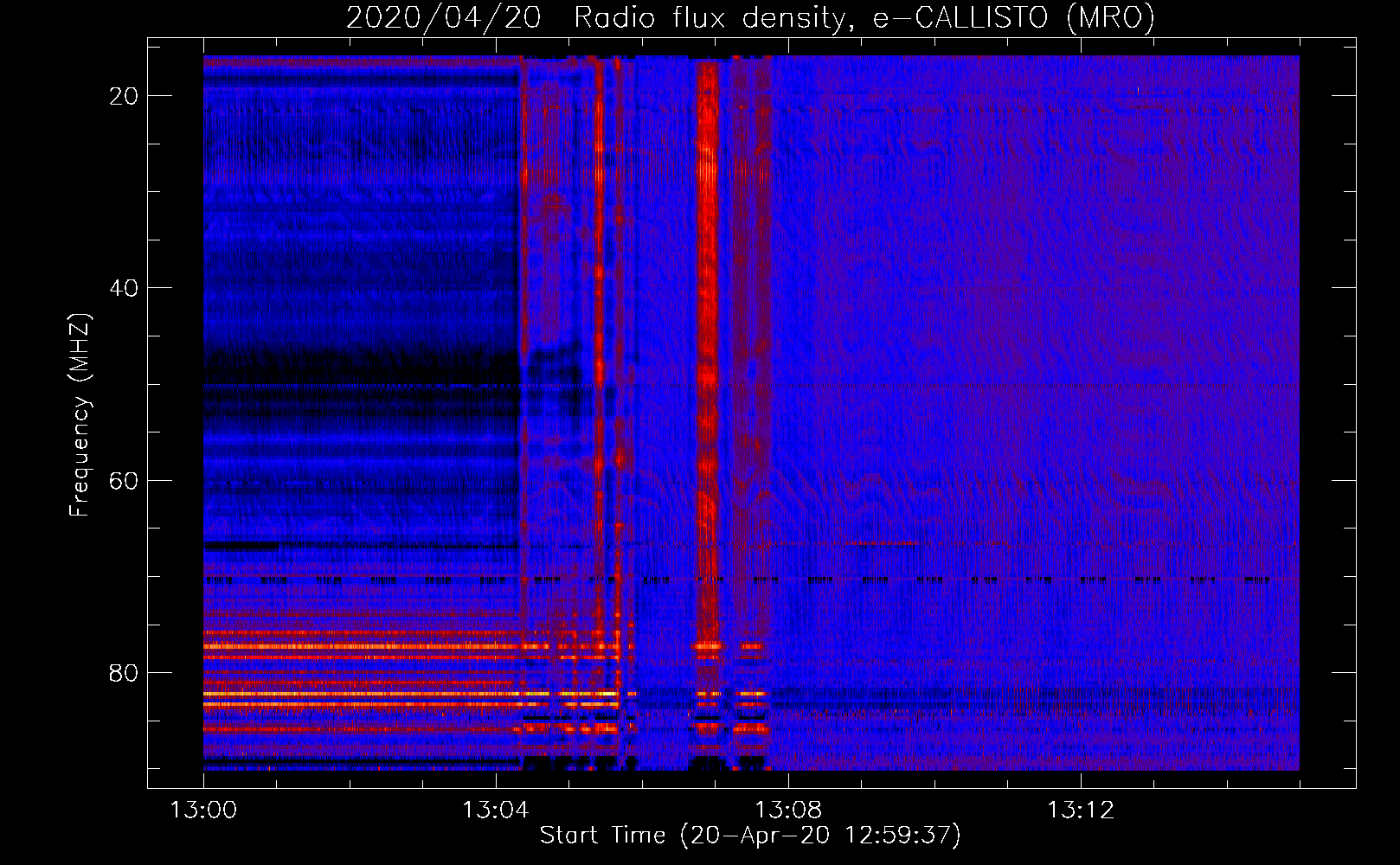The image size is (1400, 865).
Task: Click the '20' frequency tick label
Action: (x=124, y=96)
